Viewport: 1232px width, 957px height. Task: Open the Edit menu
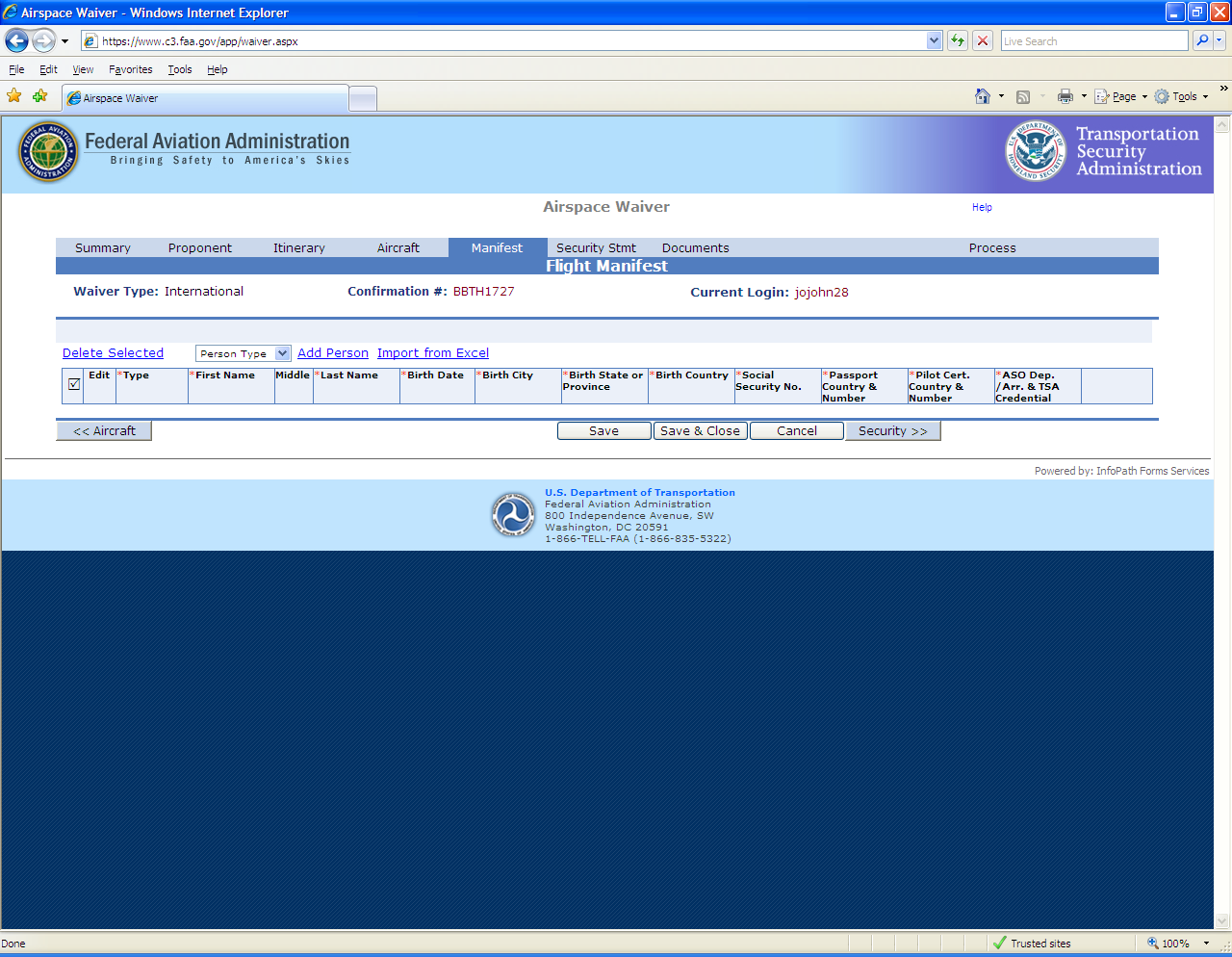[x=48, y=69]
